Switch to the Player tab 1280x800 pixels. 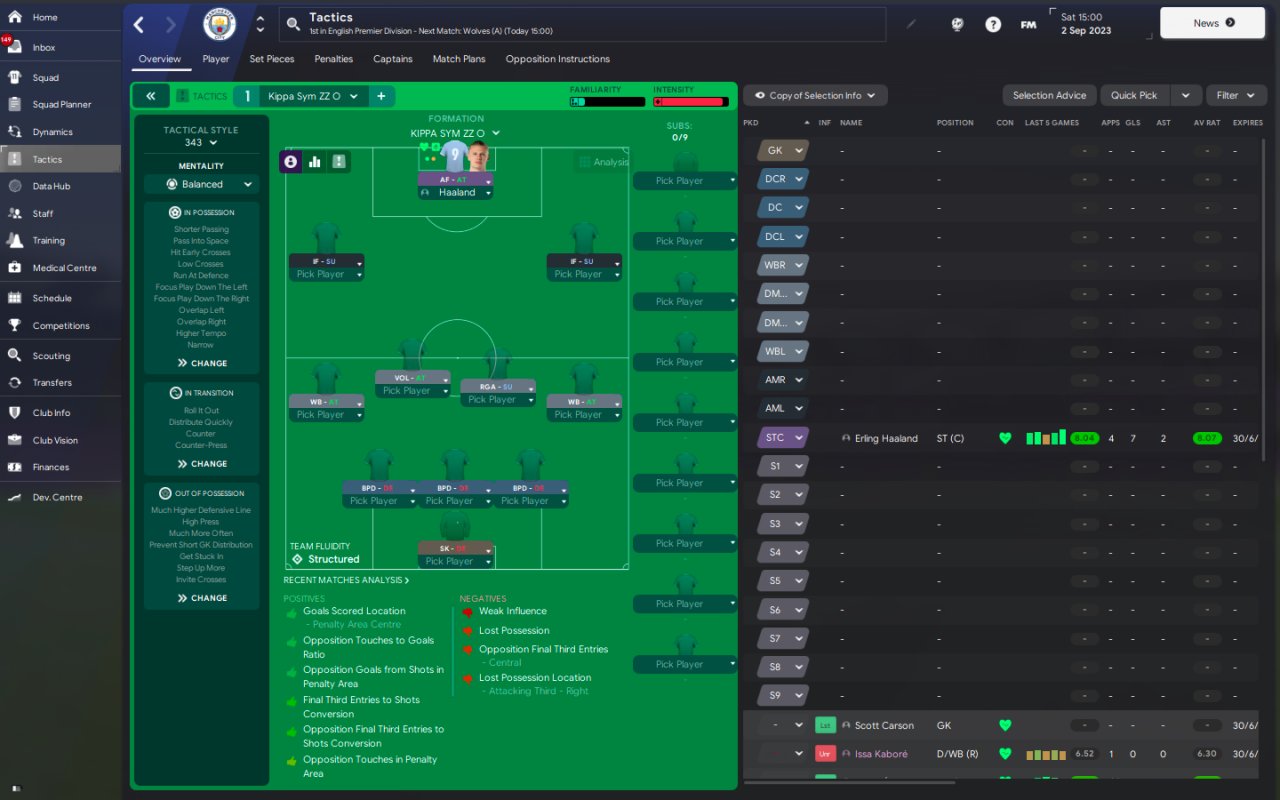pos(216,59)
